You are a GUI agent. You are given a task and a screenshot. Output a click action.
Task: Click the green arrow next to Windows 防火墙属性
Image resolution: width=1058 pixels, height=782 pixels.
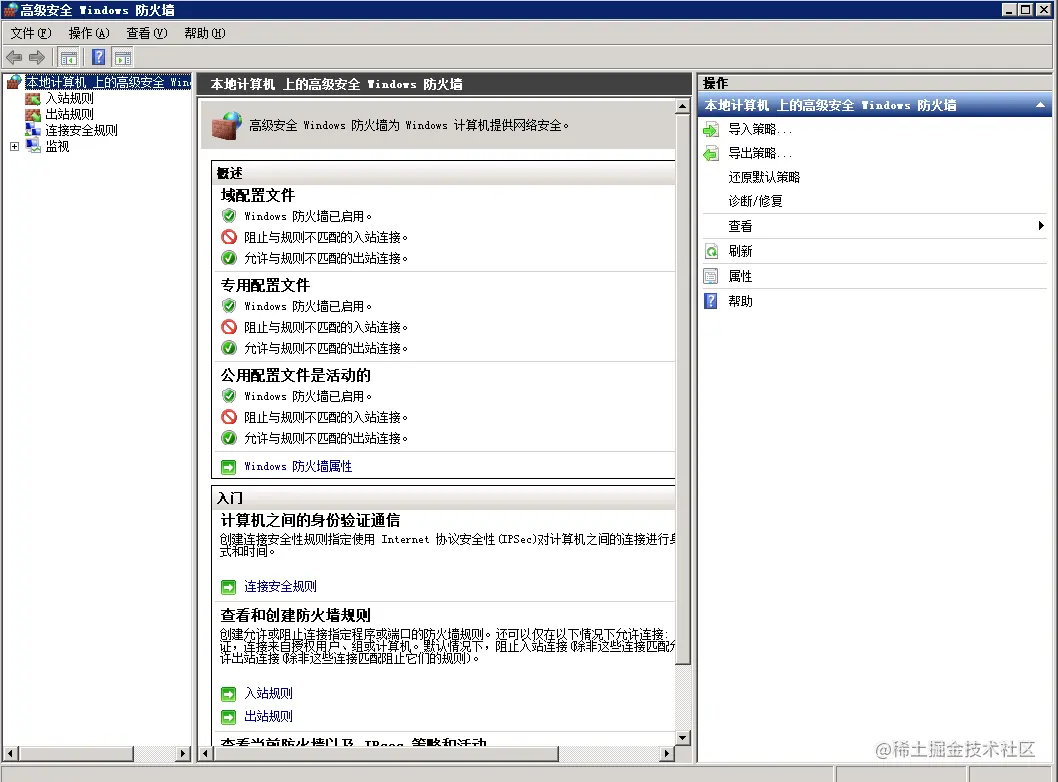point(229,467)
